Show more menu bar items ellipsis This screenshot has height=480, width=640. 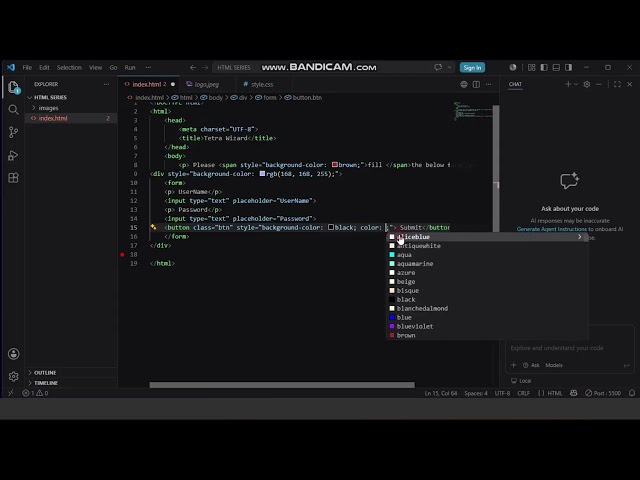click(148, 67)
